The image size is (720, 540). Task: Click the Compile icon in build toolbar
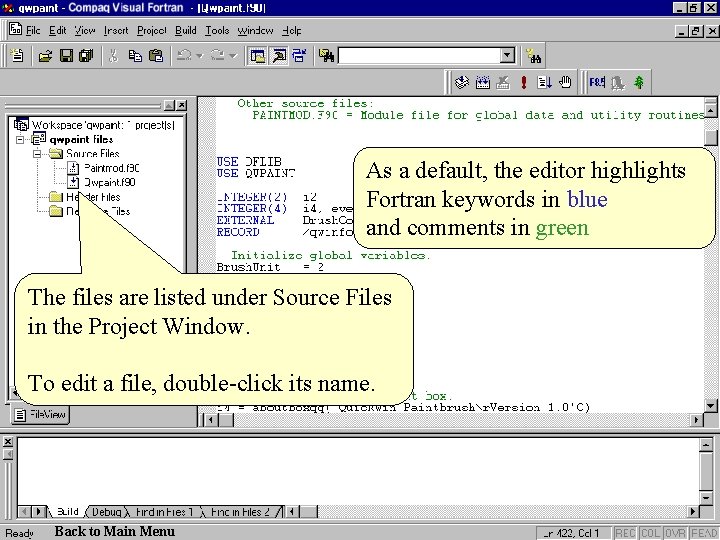(x=461, y=83)
